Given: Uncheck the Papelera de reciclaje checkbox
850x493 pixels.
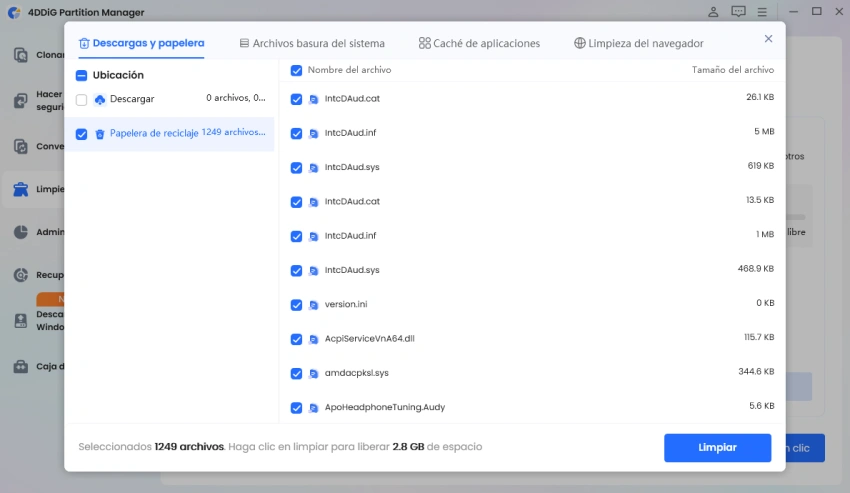Looking at the screenshot, I should click(81, 134).
